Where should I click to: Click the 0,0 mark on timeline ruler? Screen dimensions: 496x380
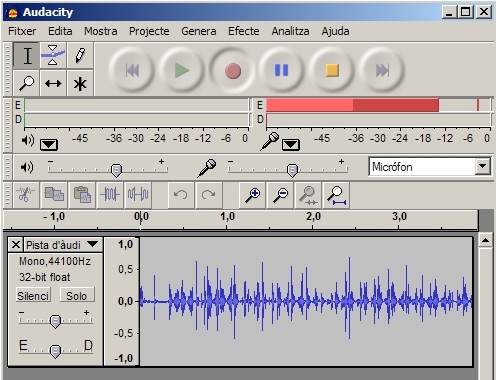(x=141, y=217)
